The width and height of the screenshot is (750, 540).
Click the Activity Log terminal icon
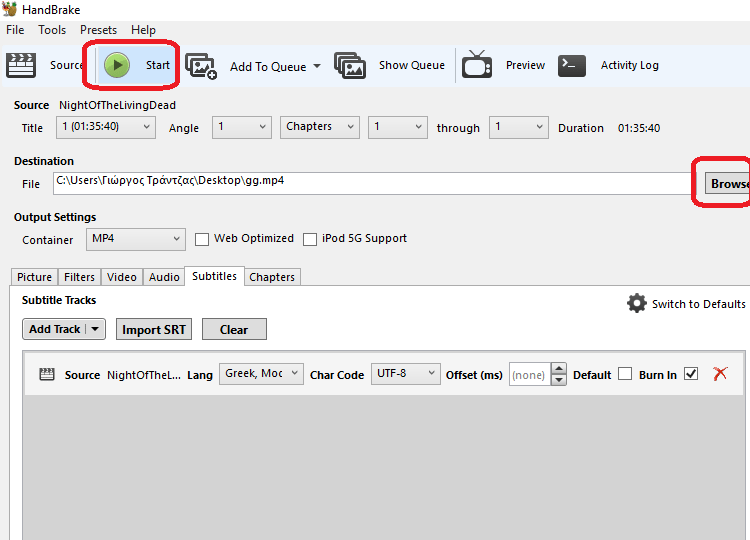tap(572, 66)
